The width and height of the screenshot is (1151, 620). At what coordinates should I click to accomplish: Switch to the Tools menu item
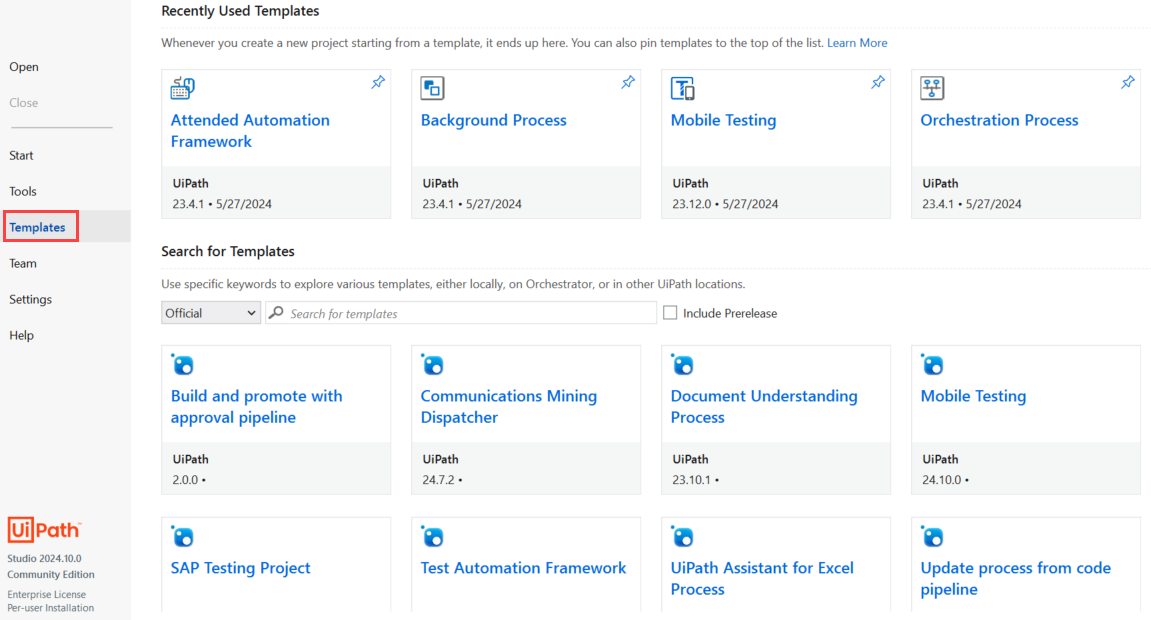tap(23, 191)
